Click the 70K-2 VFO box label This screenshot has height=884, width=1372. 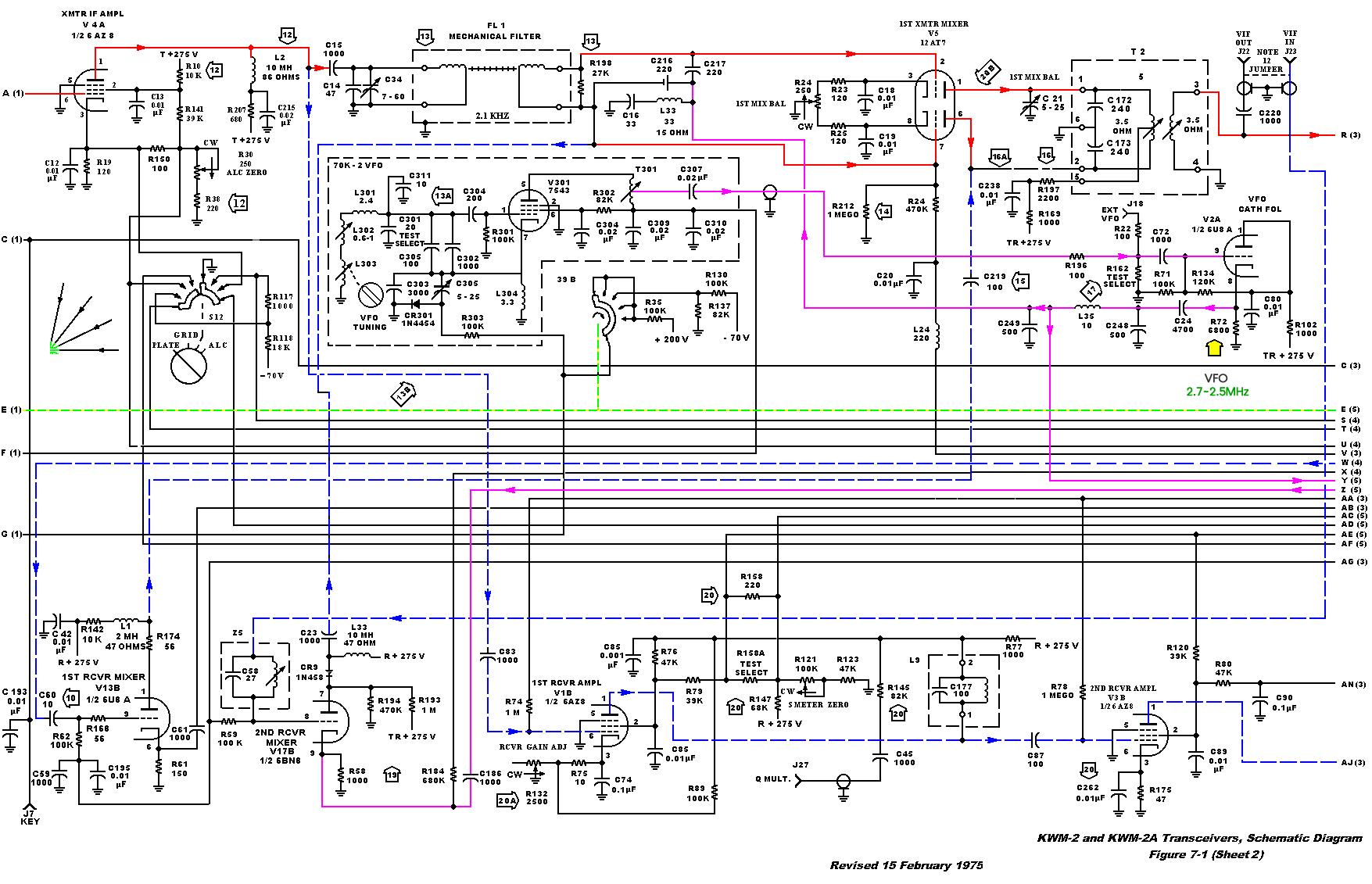click(358, 166)
